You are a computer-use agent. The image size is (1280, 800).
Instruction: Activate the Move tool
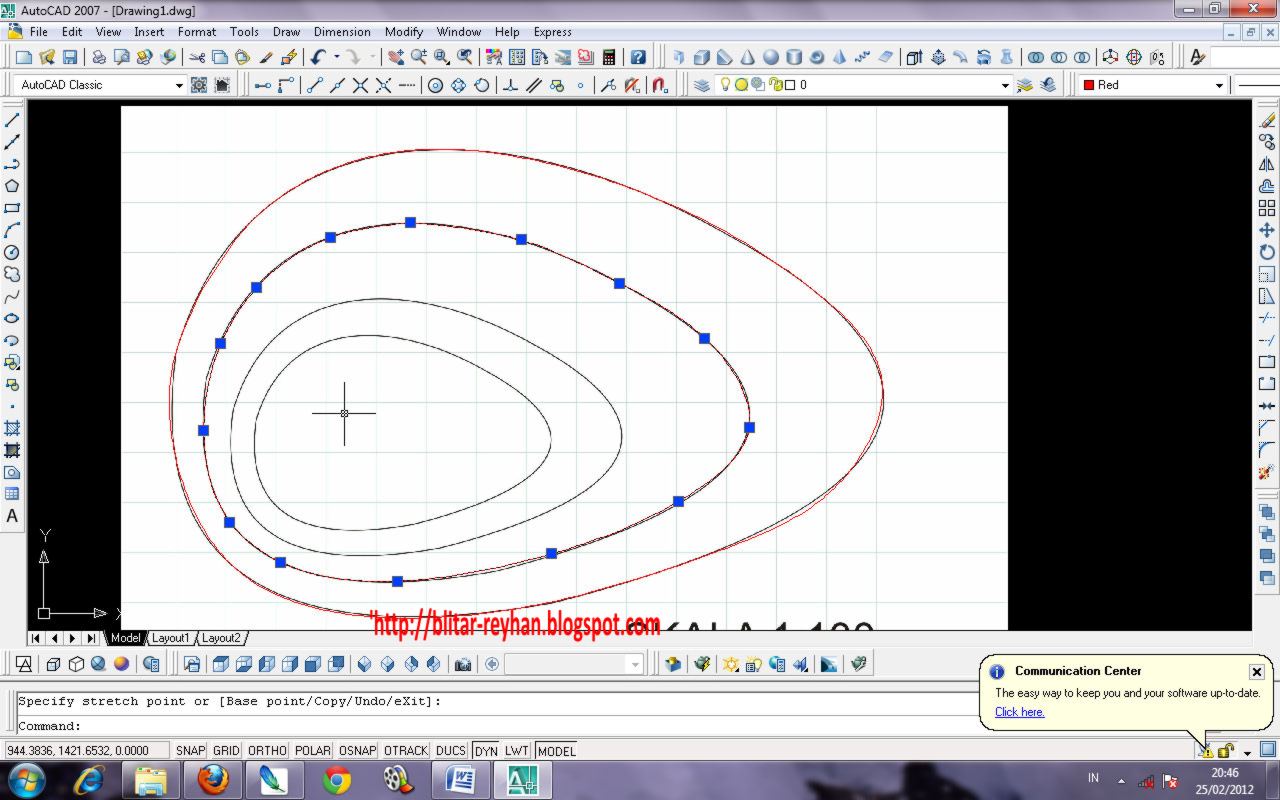[x=1267, y=230]
